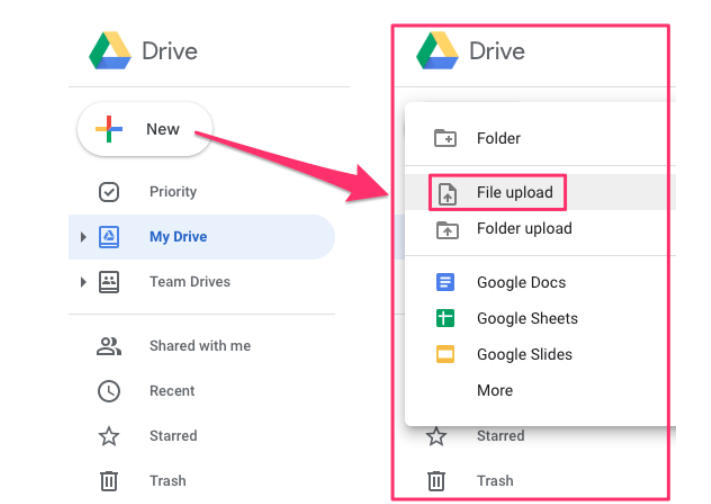Select the Team Drives label
This screenshot has height=504, width=711.
(190, 282)
